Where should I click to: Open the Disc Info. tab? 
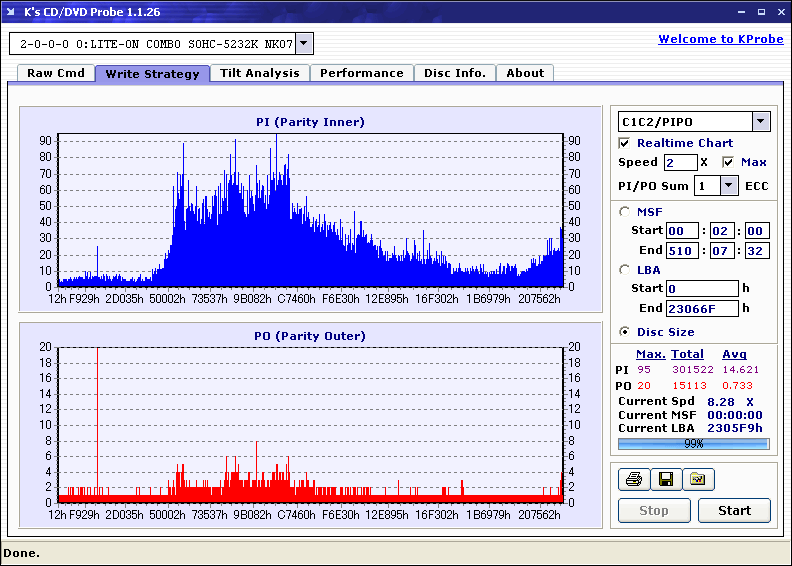point(455,73)
